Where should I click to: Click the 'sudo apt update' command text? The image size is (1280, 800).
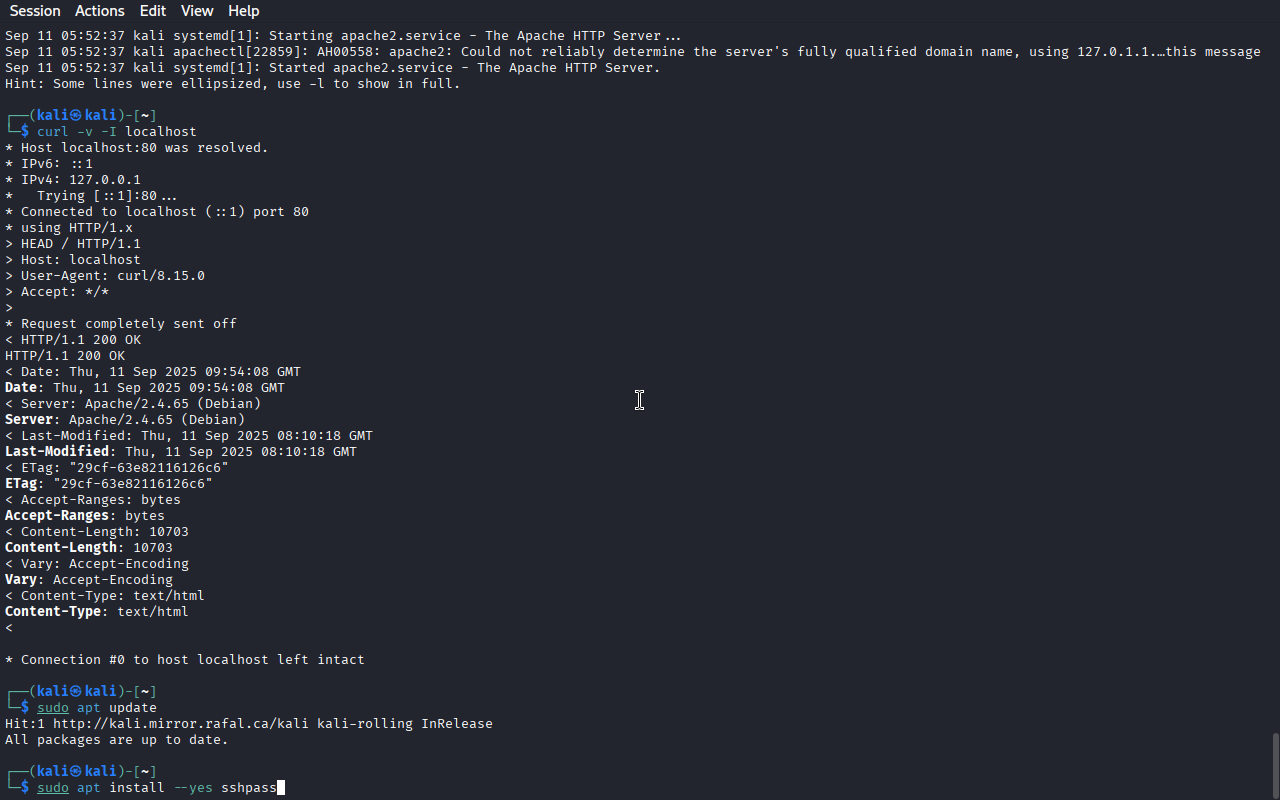point(97,708)
